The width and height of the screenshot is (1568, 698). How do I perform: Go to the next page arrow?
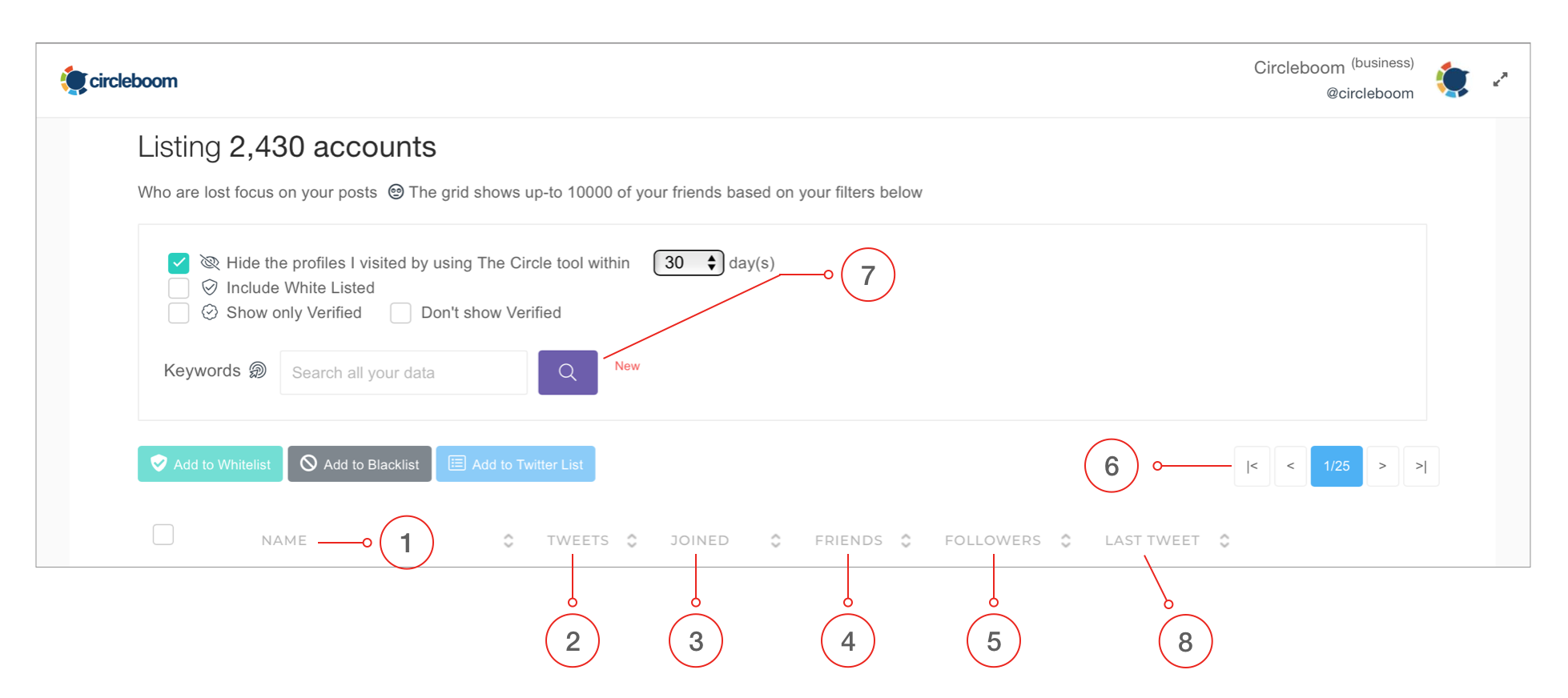click(1382, 466)
